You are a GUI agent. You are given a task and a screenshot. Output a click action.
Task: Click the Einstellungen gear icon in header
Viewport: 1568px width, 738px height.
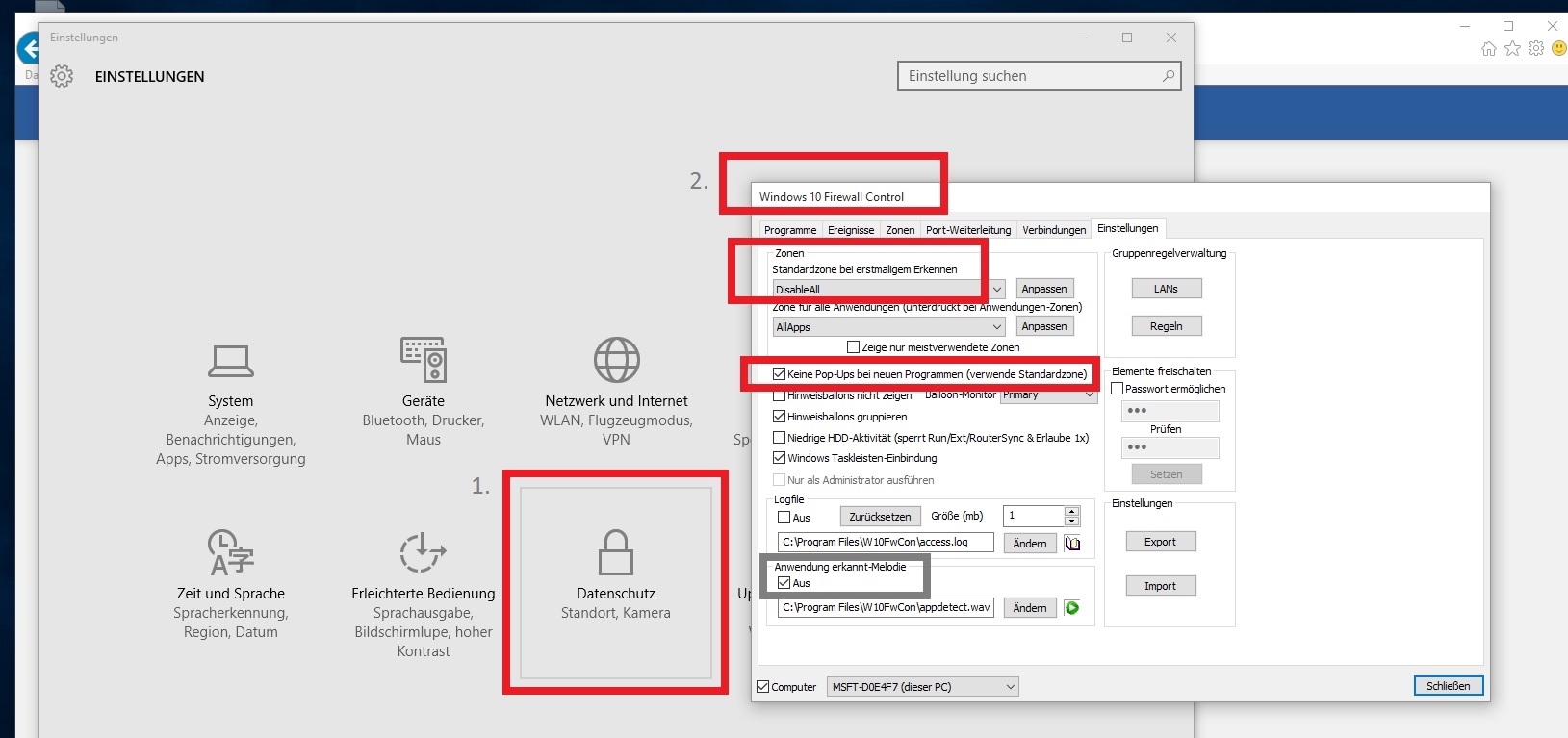tap(62, 76)
